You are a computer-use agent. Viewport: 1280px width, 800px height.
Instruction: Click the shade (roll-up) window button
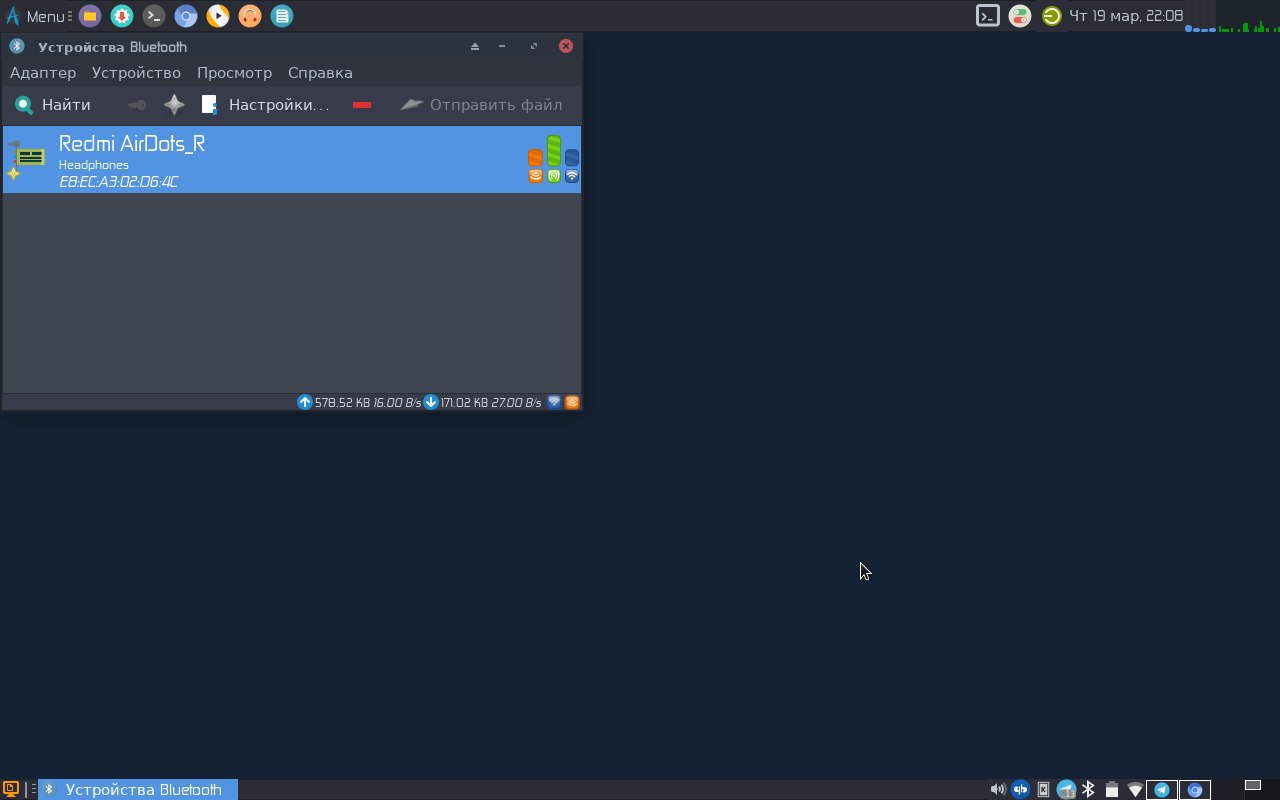click(x=475, y=46)
